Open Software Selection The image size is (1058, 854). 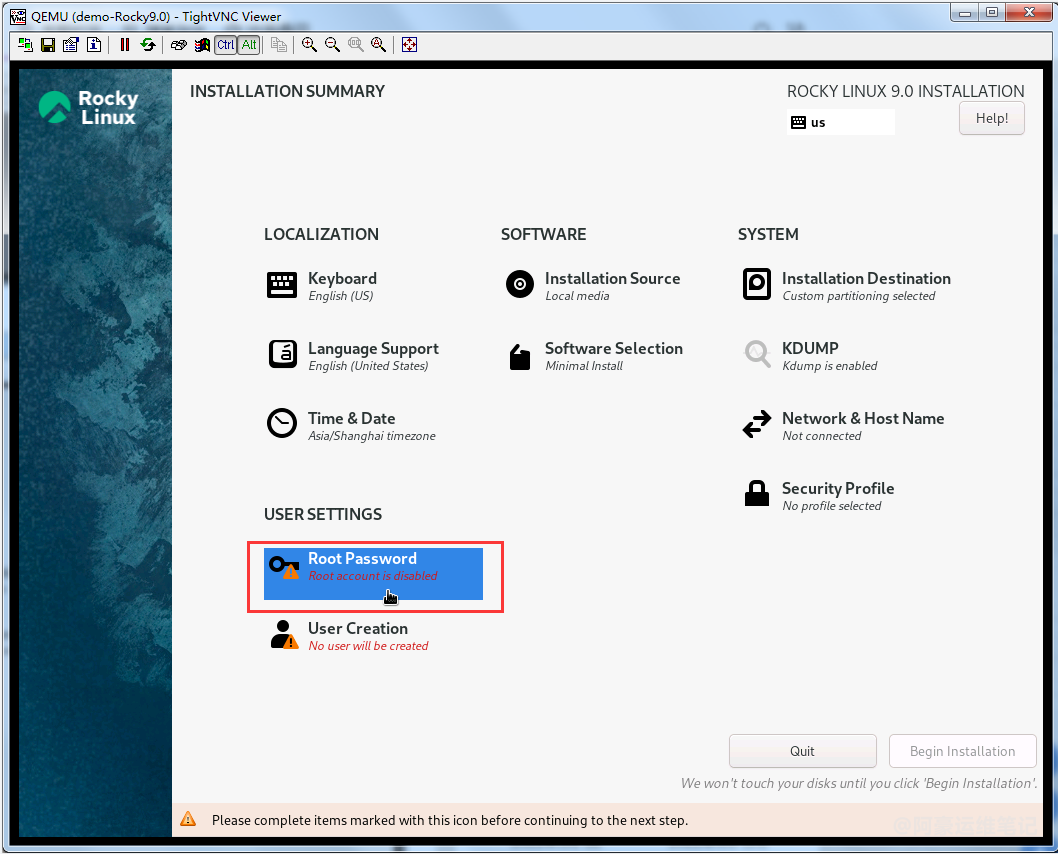[x=612, y=355]
